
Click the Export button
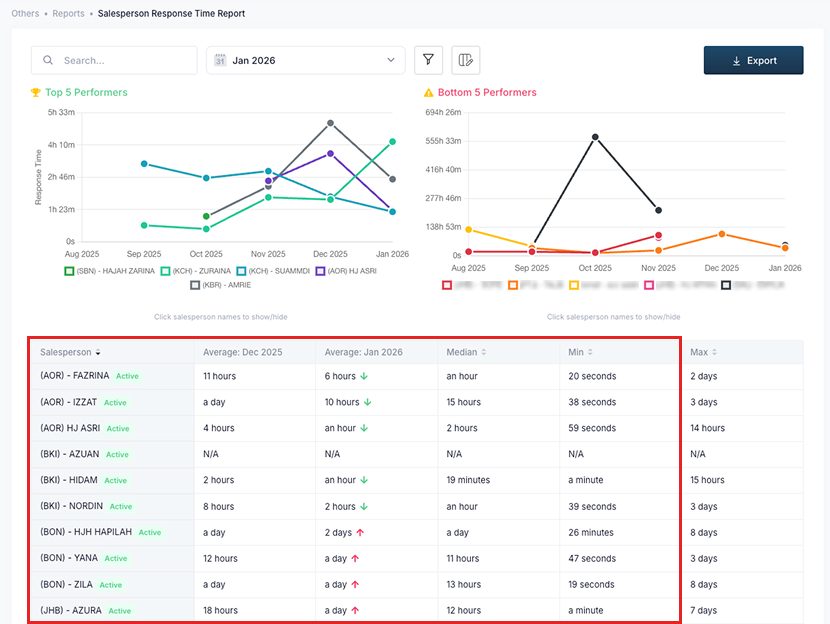point(753,60)
